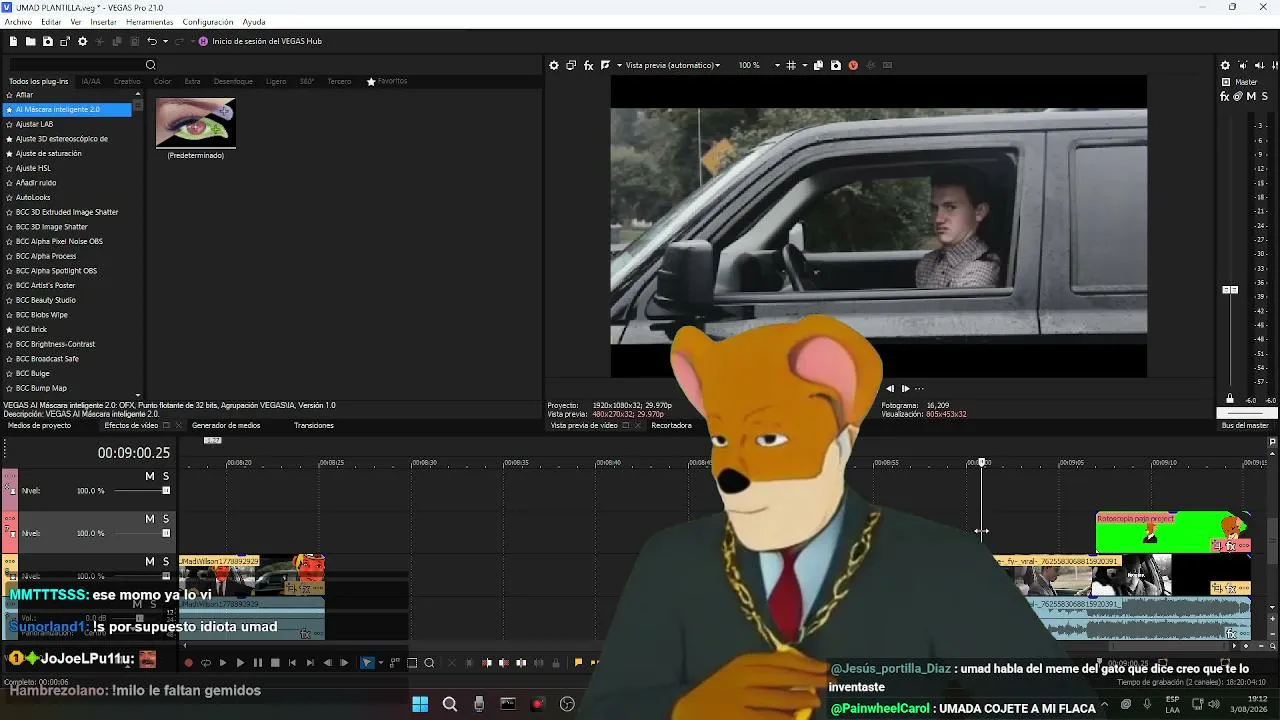Pause playback in the transport bar
The image size is (1280, 720).
pos(257,663)
